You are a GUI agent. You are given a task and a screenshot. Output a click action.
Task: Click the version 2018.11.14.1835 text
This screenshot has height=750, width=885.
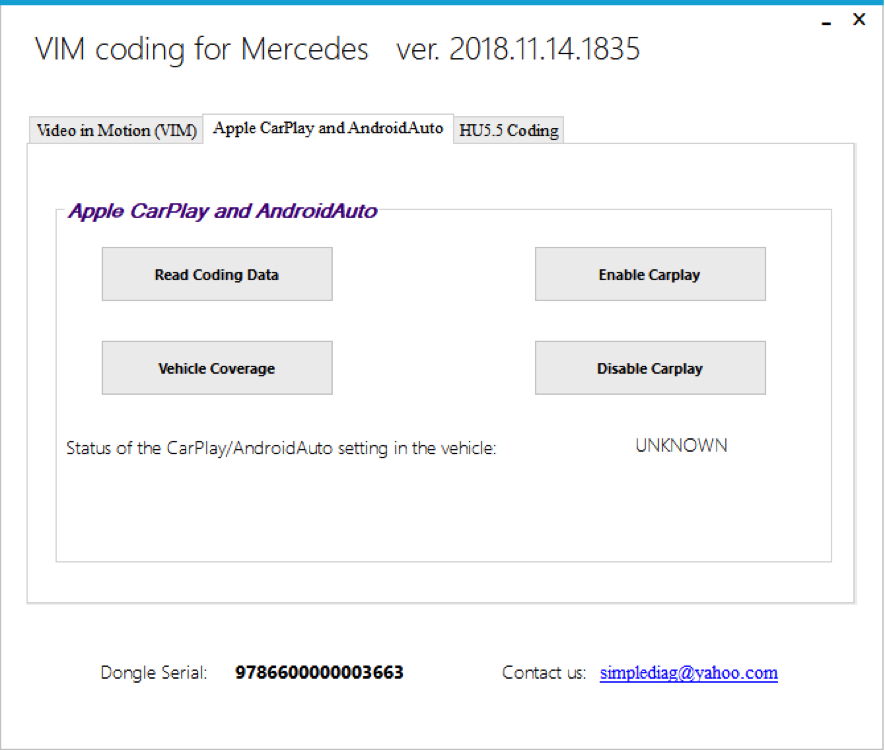click(x=518, y=49)
